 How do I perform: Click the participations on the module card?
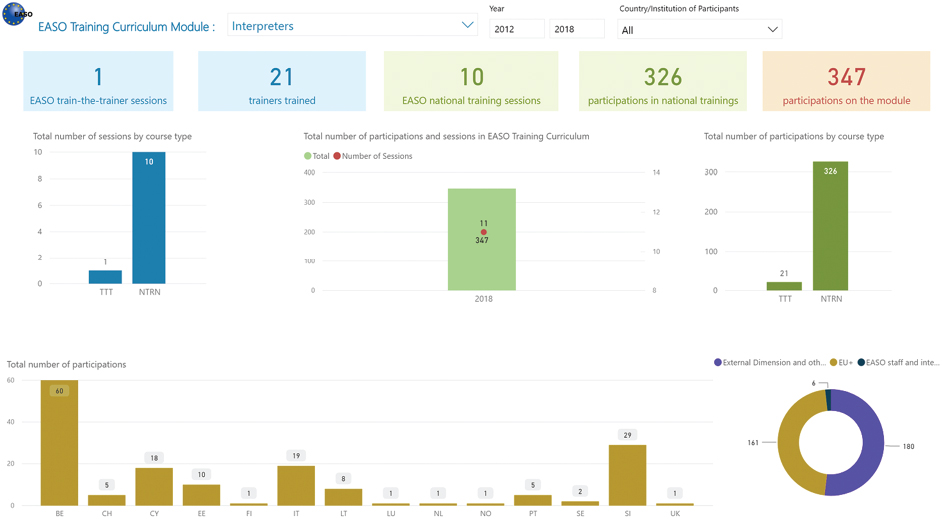846,82
